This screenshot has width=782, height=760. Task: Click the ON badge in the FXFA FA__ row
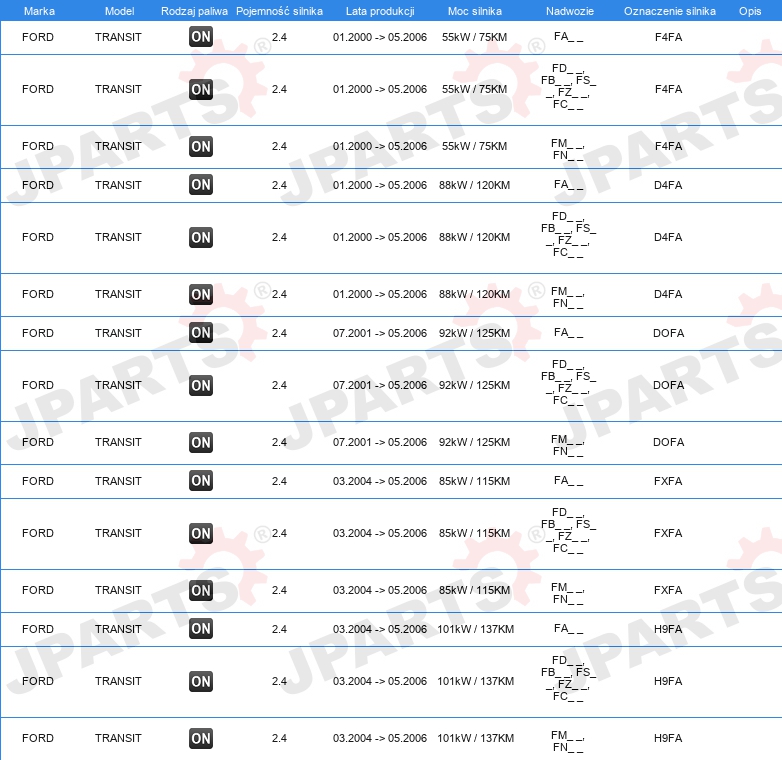point(201,481)
